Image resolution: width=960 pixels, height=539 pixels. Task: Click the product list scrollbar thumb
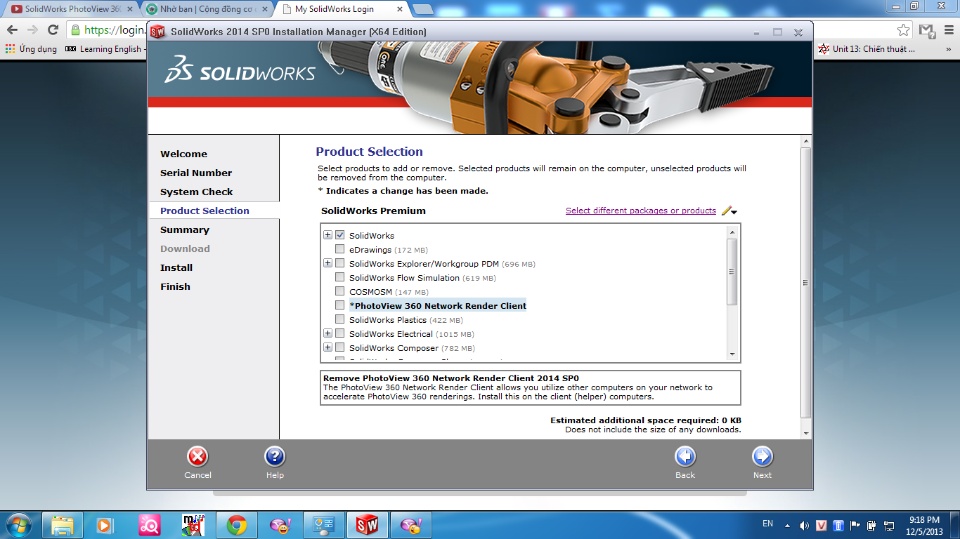click(x=732, y=271)
